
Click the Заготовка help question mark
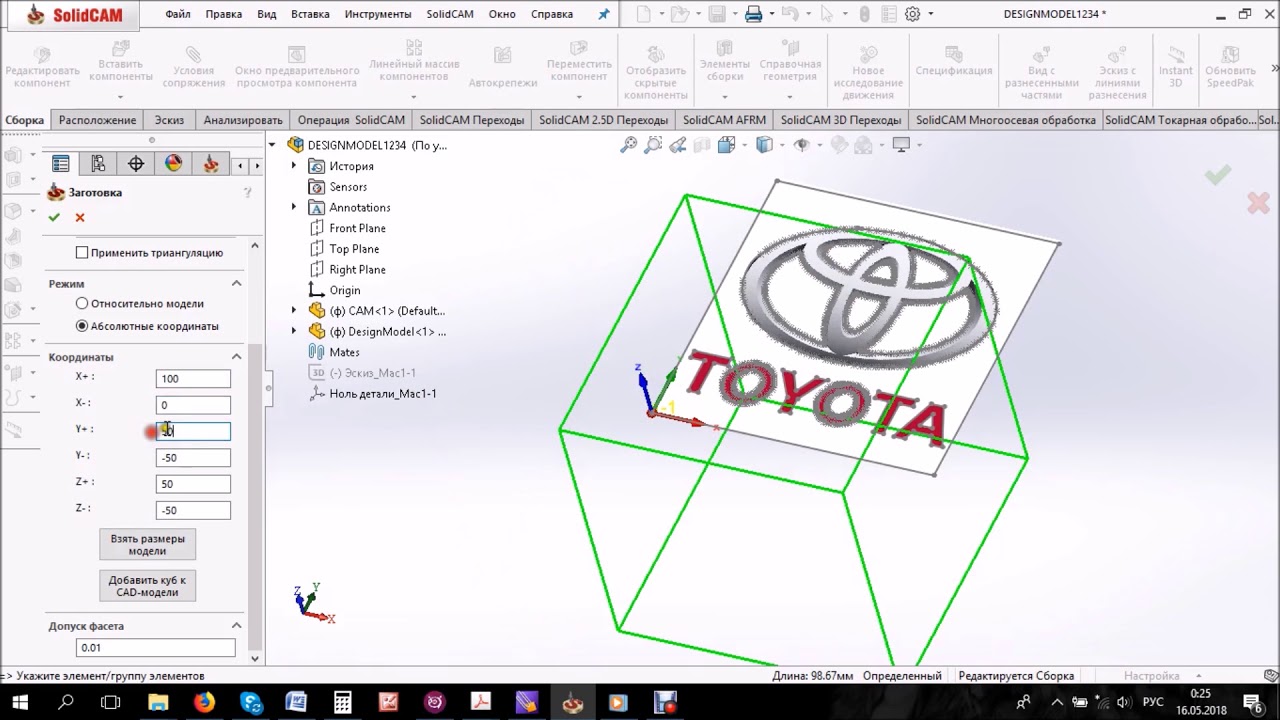pyautogui.click(x=247, y=192)
